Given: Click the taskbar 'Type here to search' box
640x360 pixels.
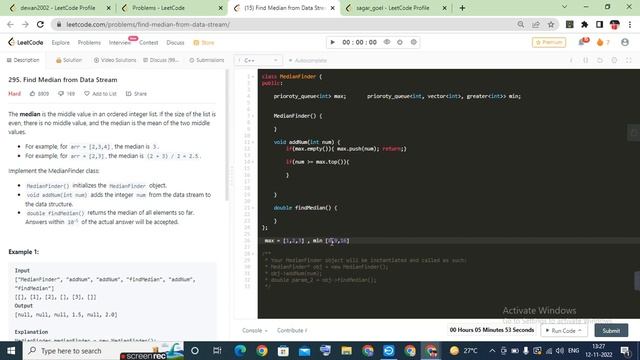Looking at the screenshot, I should [x=71, y=351].
